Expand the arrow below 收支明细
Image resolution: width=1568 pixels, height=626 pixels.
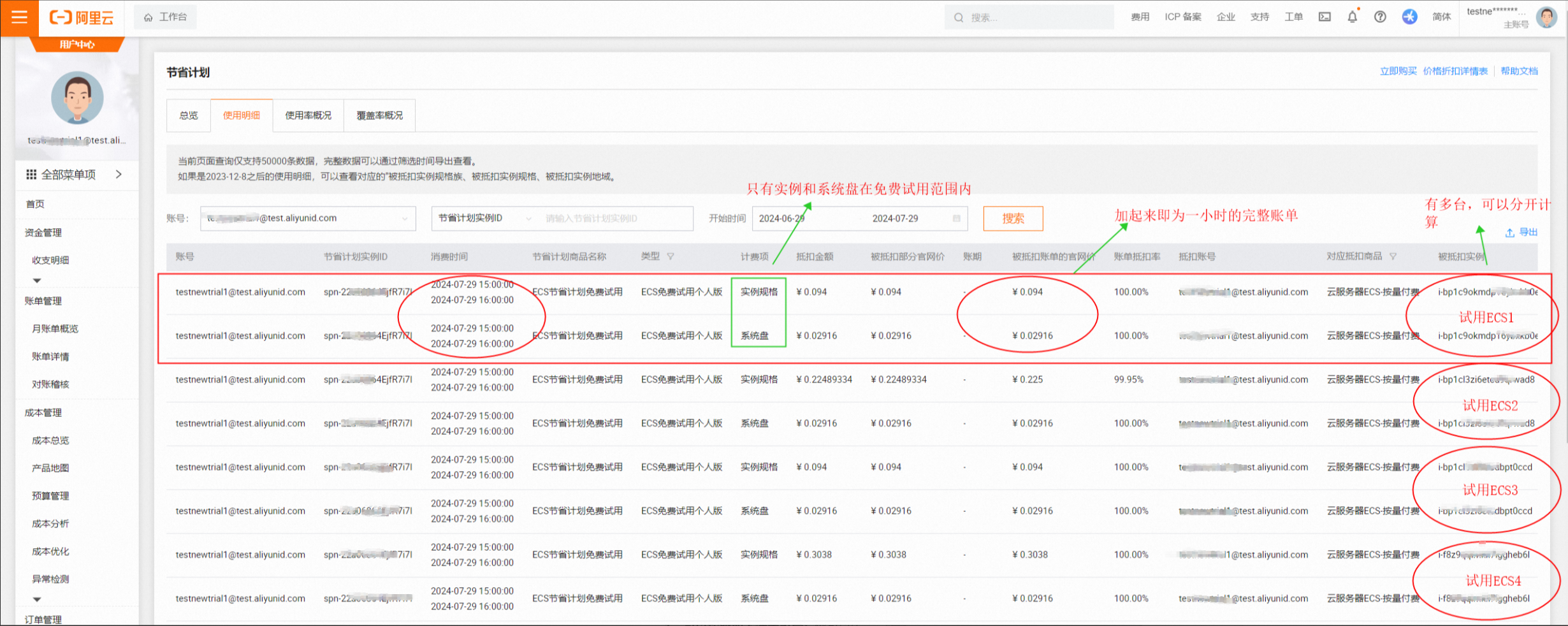(37, 280)
